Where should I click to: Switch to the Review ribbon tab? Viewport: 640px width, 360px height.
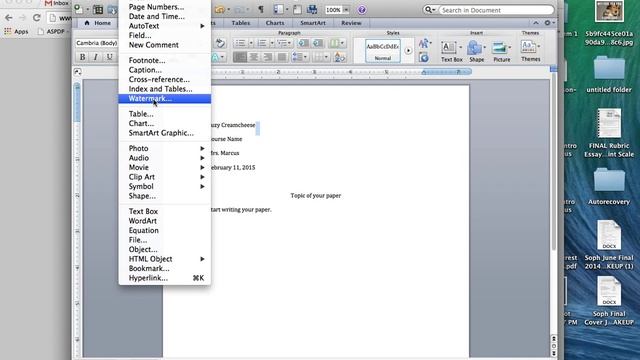click(x=351, y=23)
